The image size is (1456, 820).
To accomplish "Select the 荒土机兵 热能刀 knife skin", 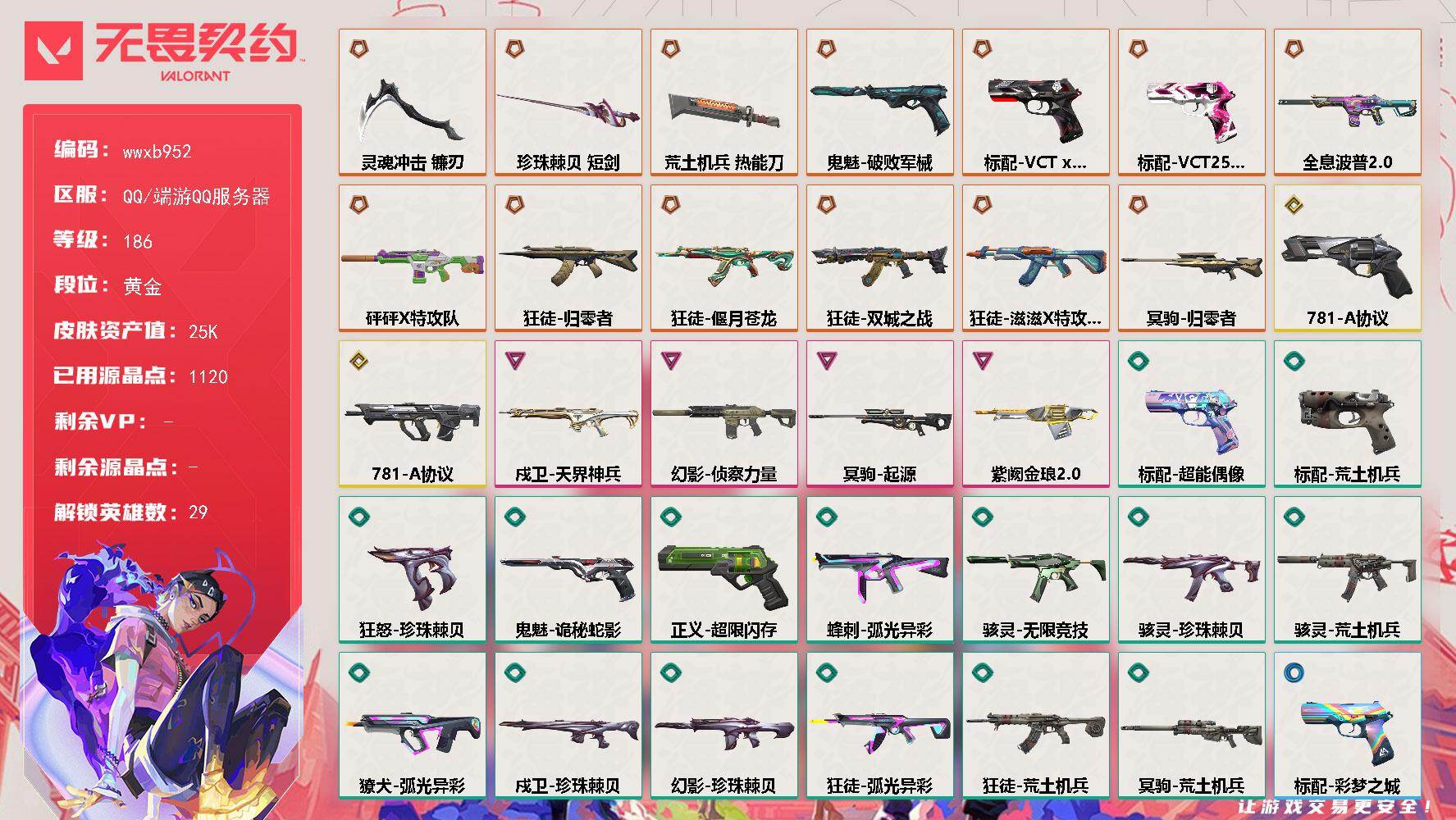I will click(x=724, y=102).
